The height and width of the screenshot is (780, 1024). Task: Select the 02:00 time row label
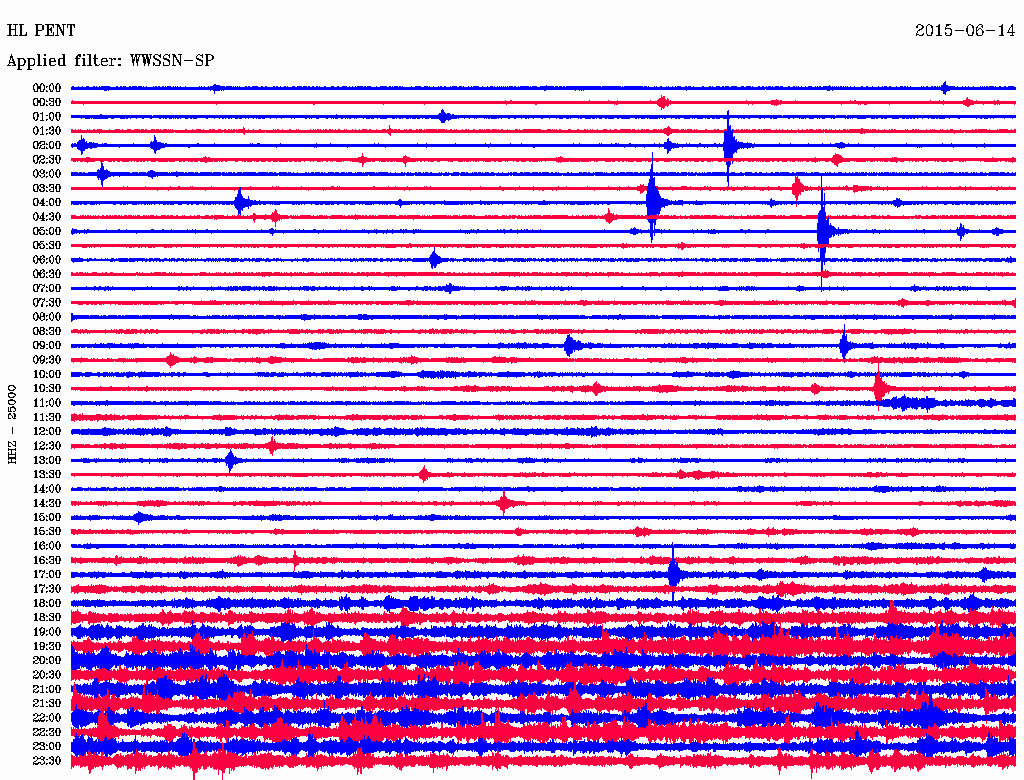point(46,145)
